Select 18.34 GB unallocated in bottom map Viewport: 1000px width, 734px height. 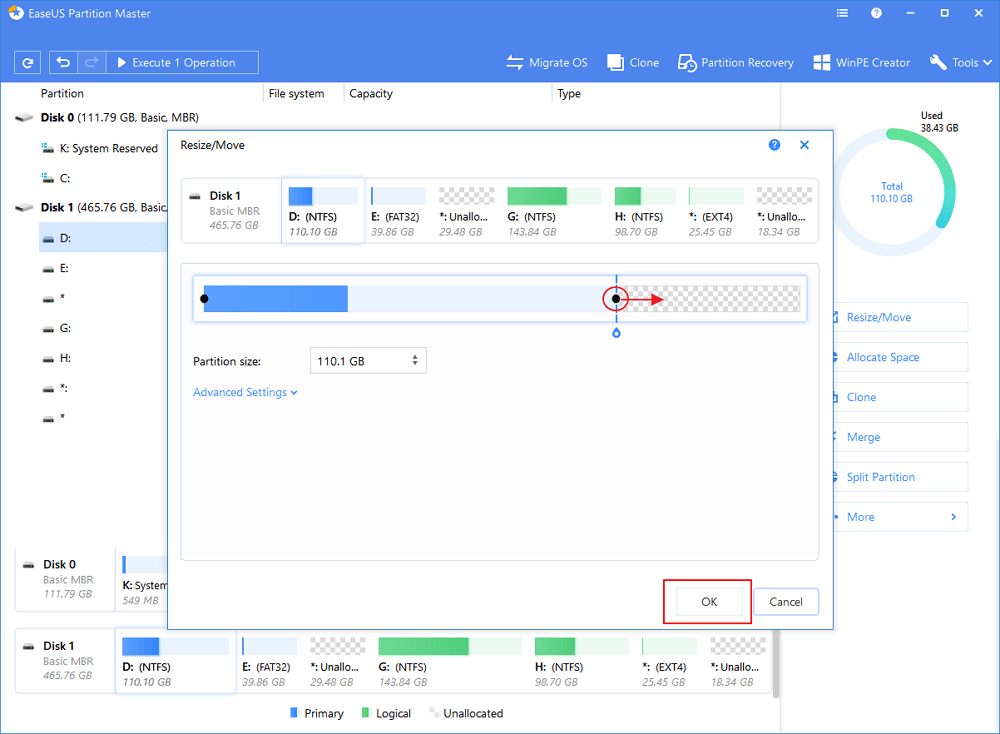click(x=737, y=663)
